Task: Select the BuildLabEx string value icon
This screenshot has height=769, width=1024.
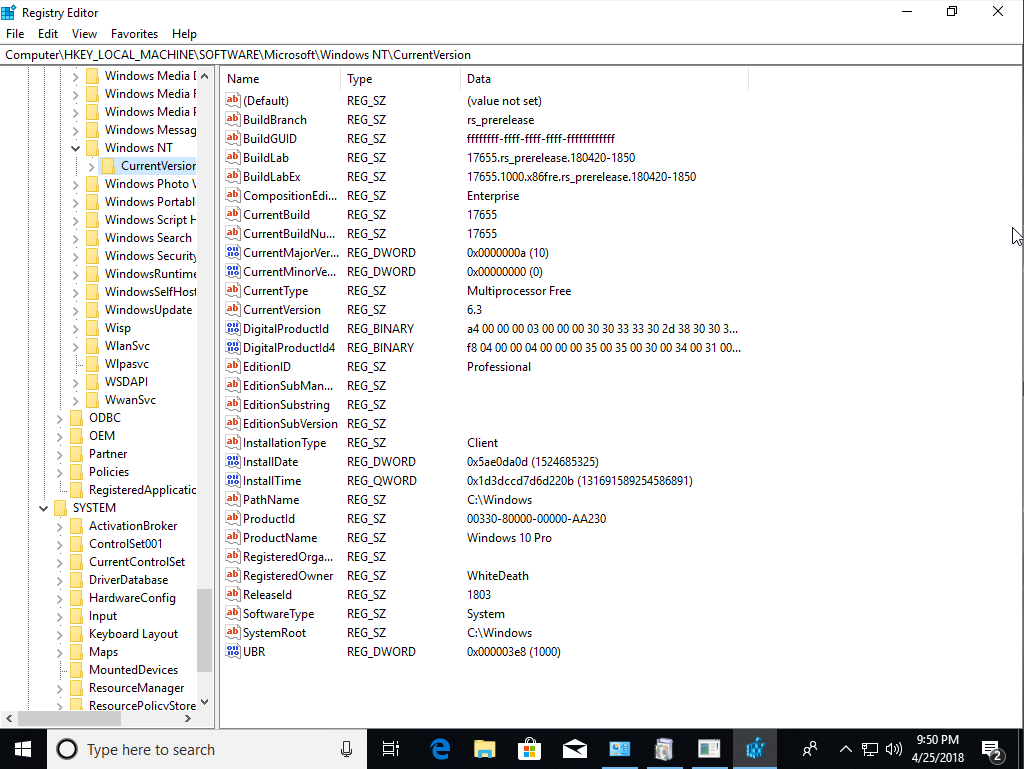Action: [232, 176]
